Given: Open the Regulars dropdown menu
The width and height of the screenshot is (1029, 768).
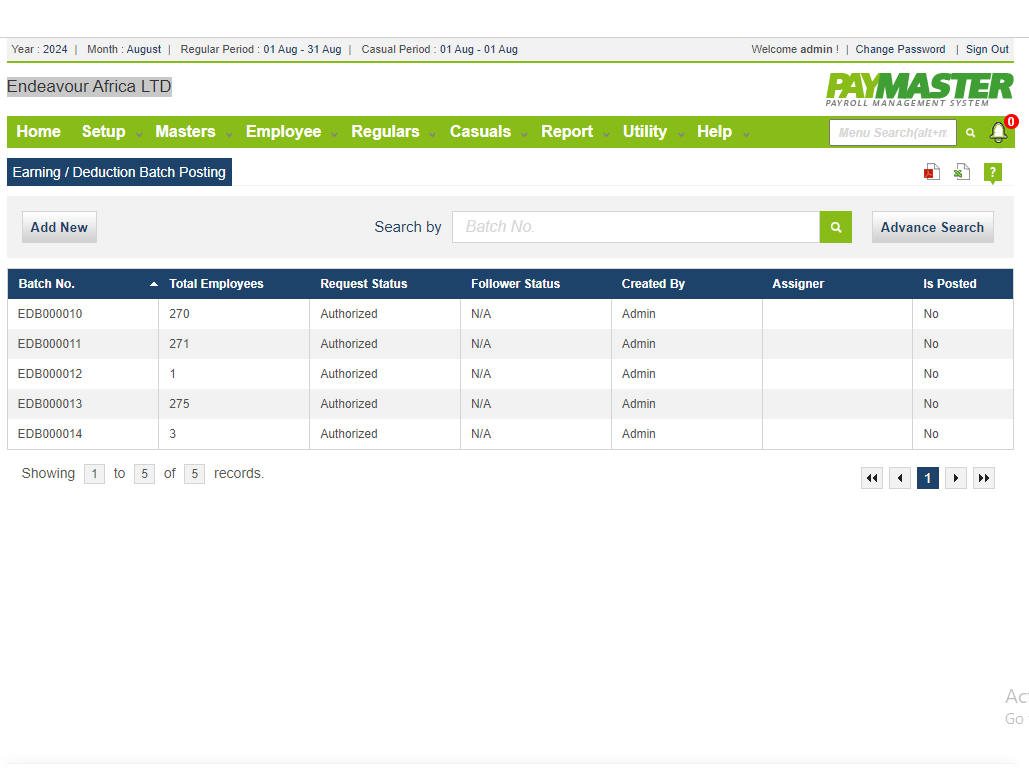Looking at the screenshot, I should pos(385,132).
